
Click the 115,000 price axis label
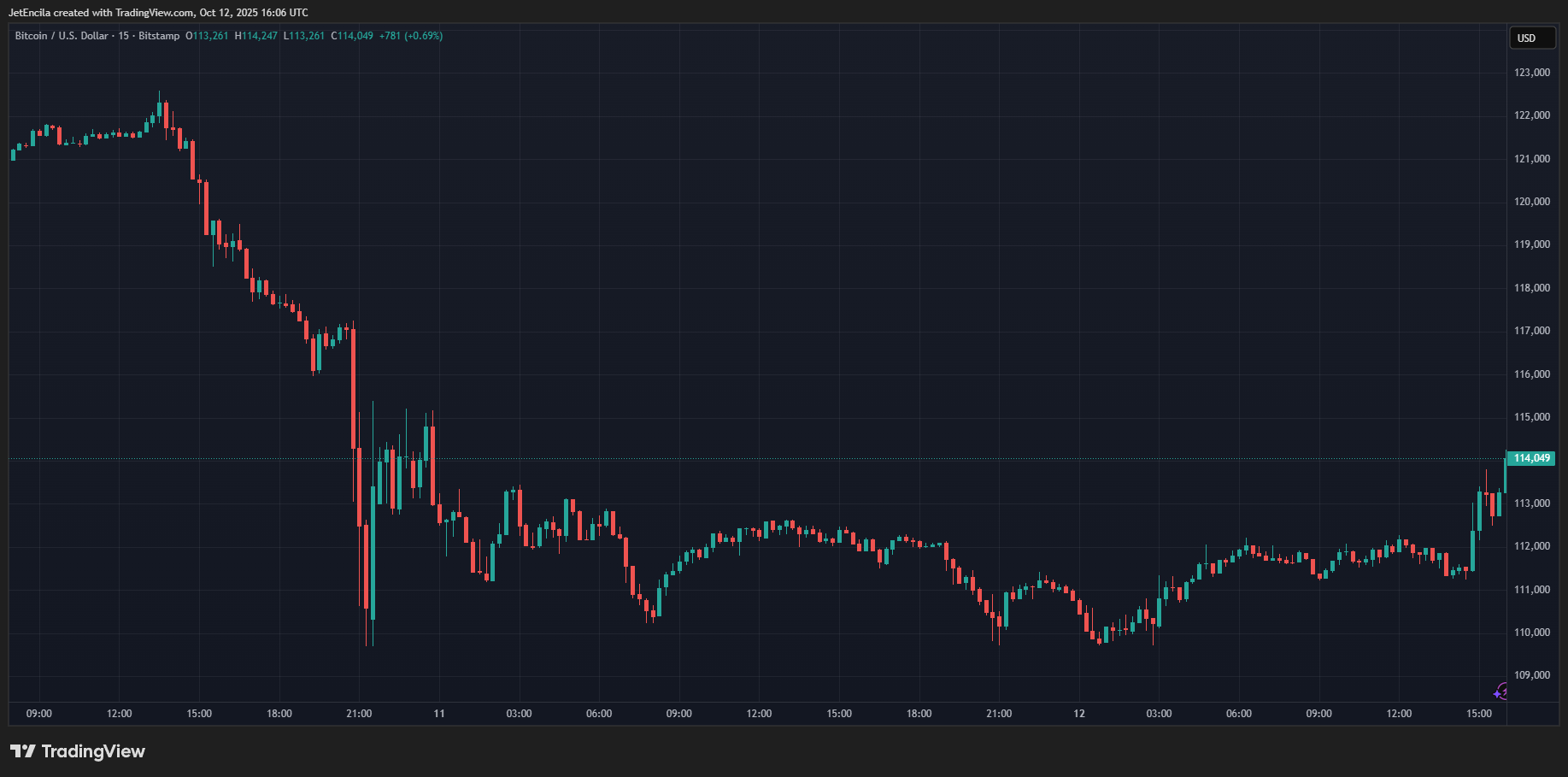pyautogui.click(x=1532, y=417)
